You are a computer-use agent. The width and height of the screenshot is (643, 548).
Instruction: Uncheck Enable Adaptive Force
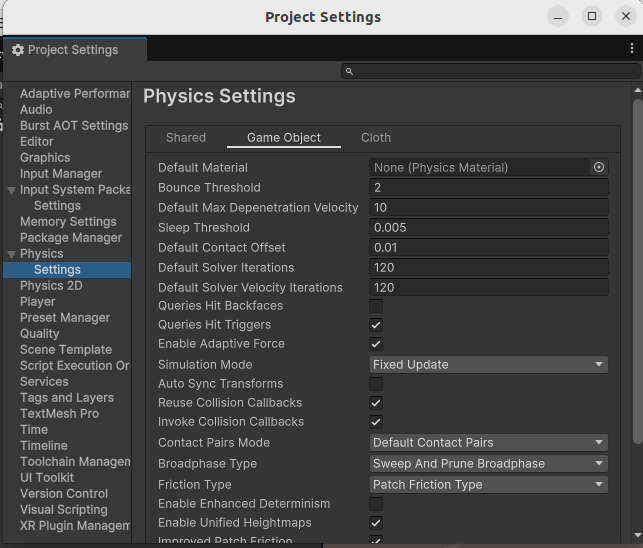376,344
